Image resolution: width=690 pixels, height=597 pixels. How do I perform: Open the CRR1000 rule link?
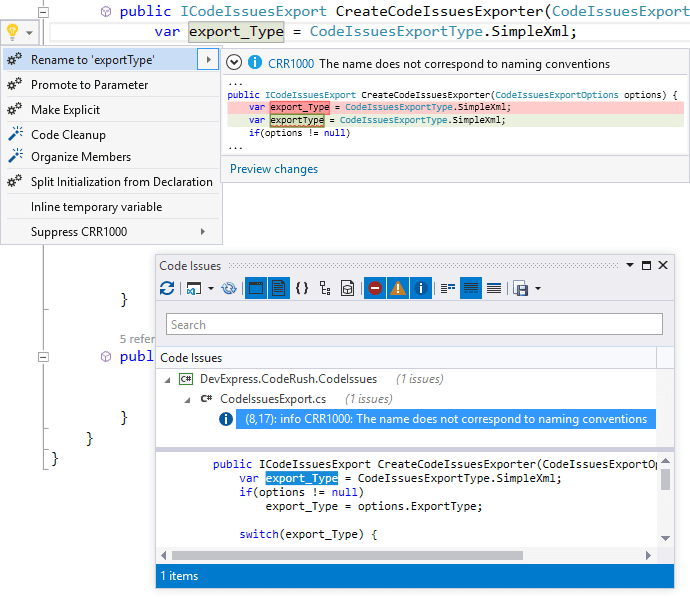tap(291, 64)
